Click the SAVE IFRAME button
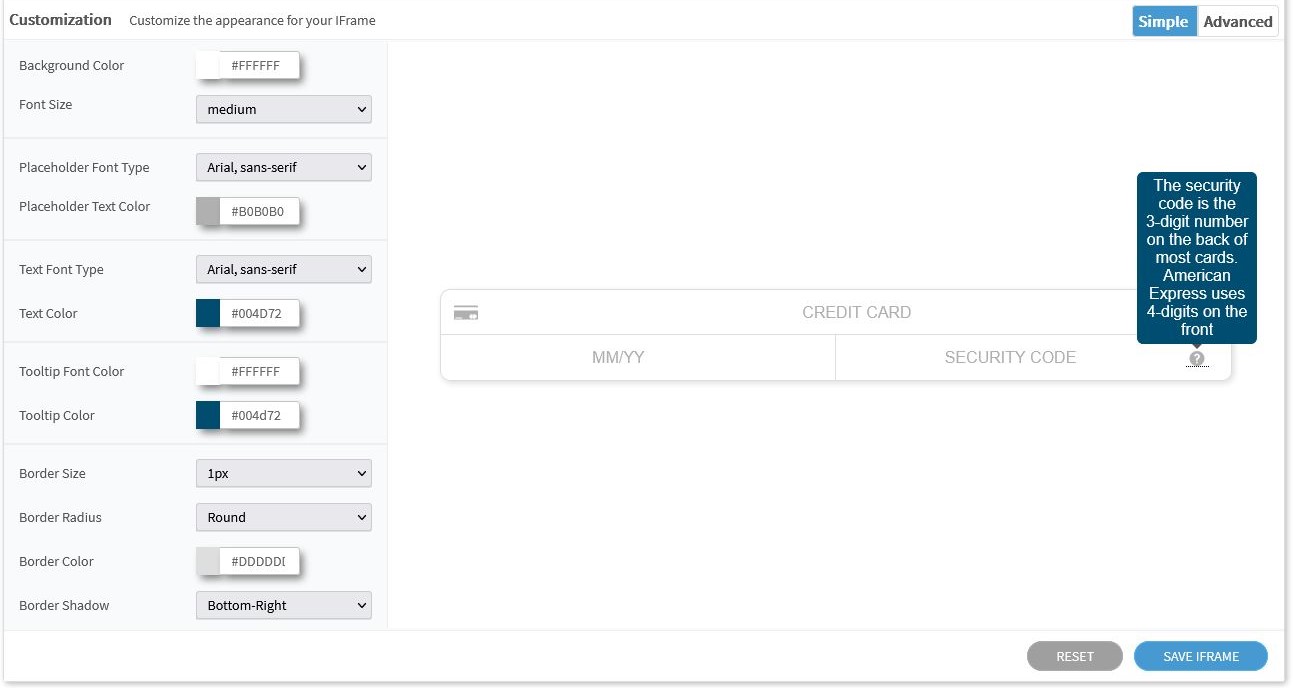Image resolution: width=1293 pixels, height=688 pixels. 1200,656
